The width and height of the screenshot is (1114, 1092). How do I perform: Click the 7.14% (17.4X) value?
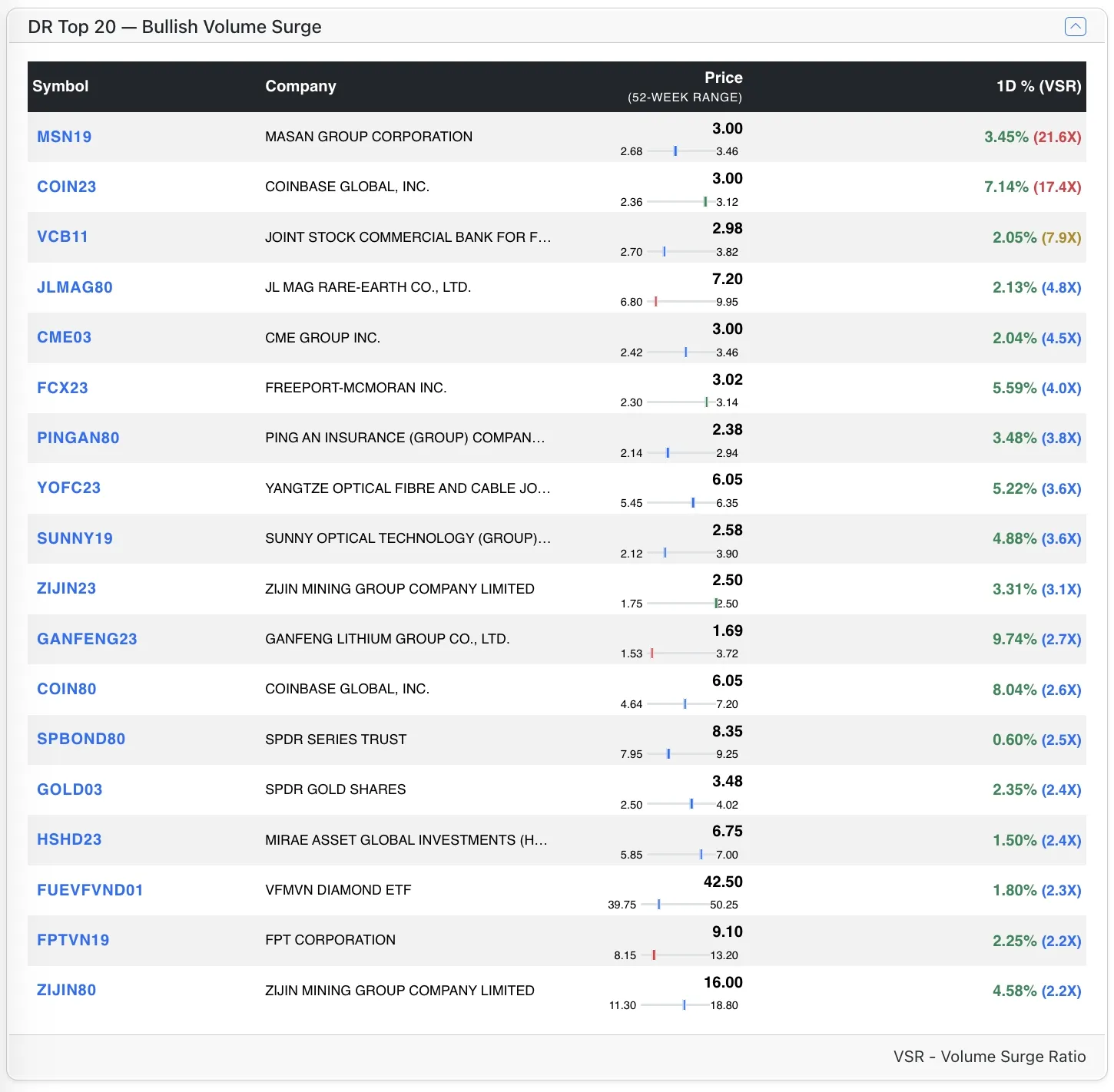(1033, 187)
